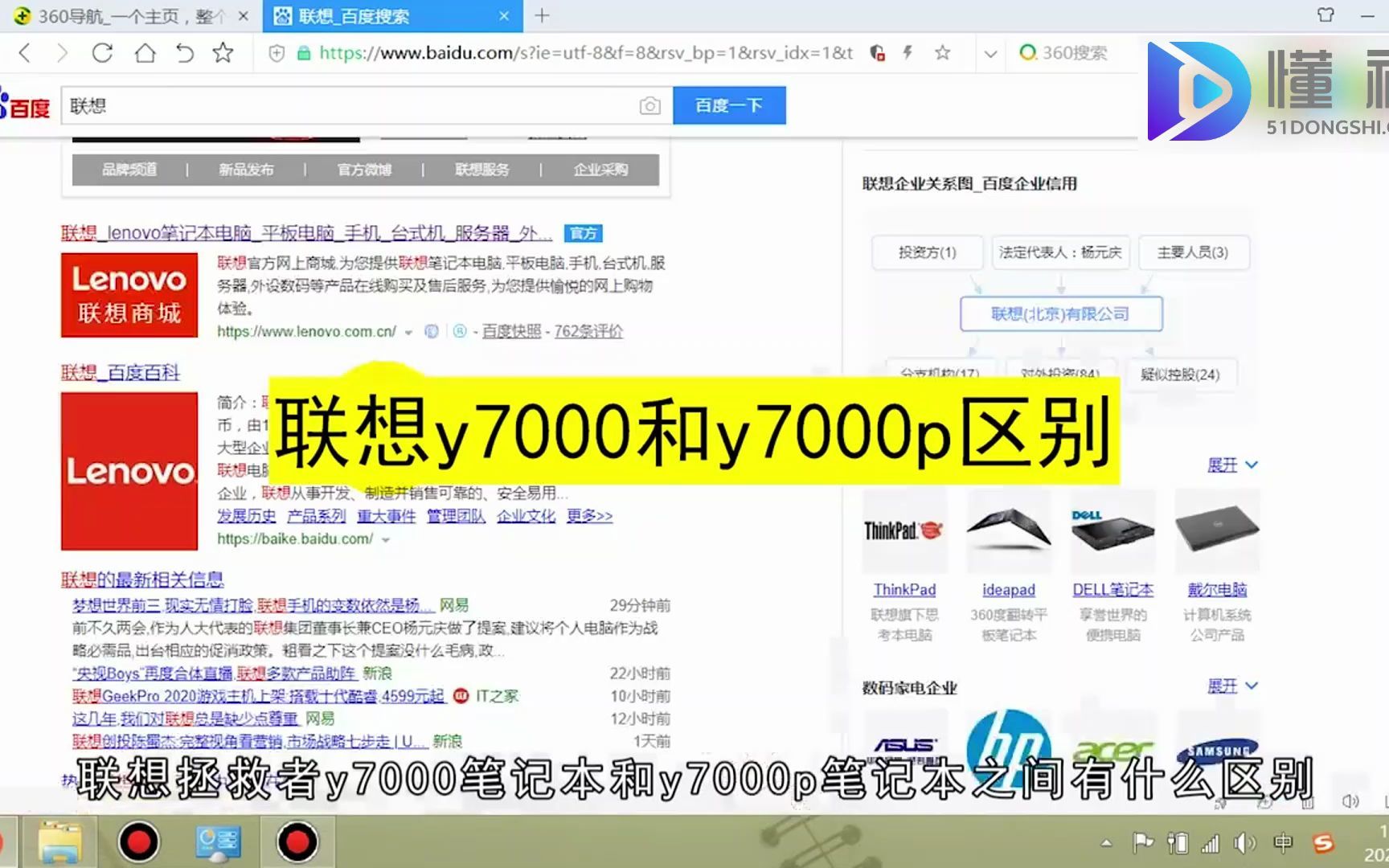The width and height of the screenshot is (1389, 868).
Task: Click the 疑似控股(24) box
Action: (1180, 375)
